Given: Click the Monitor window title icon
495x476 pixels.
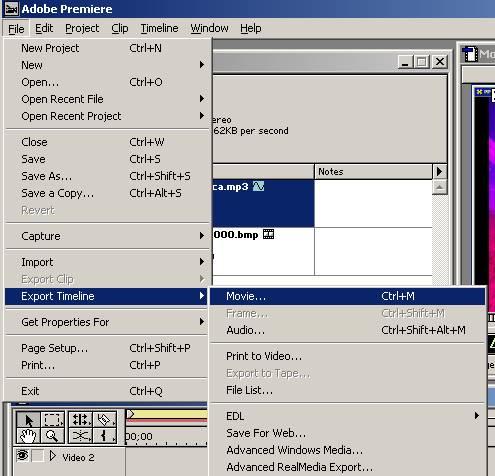Looking at the screenshot, I should (470, 54).
